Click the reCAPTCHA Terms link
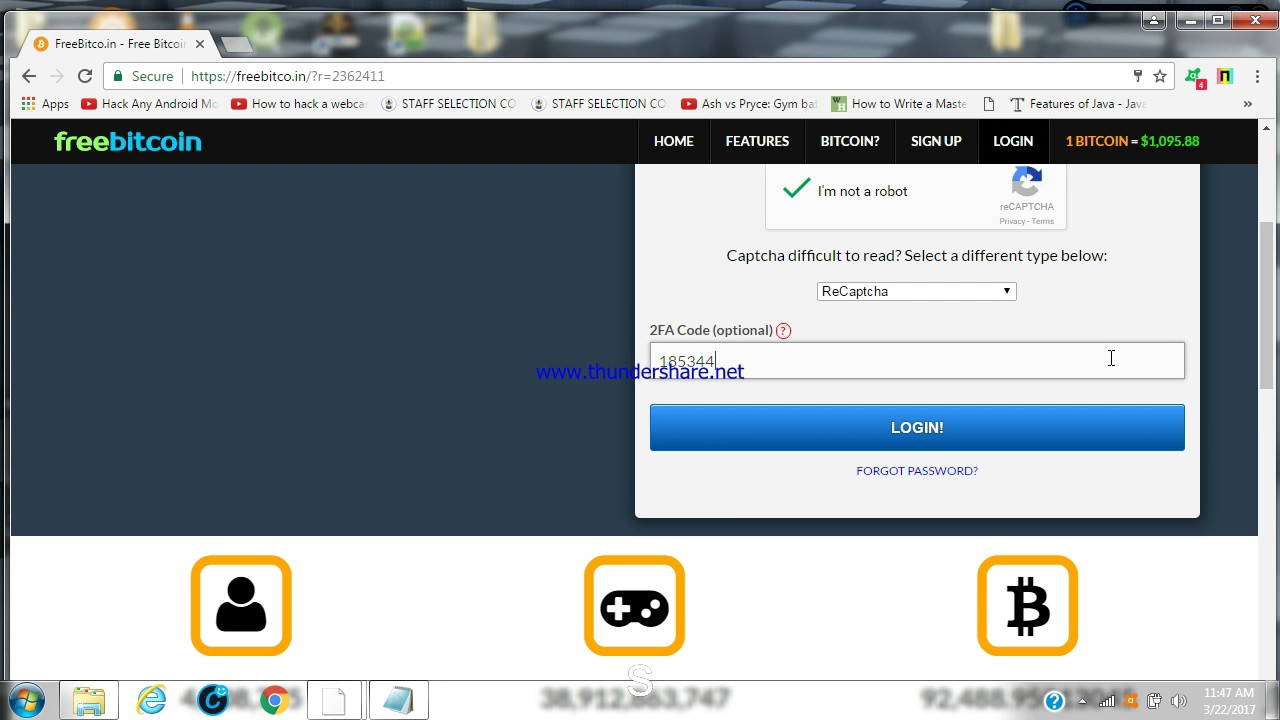Screen dimensions: 1280x720 pos(1043,221)
